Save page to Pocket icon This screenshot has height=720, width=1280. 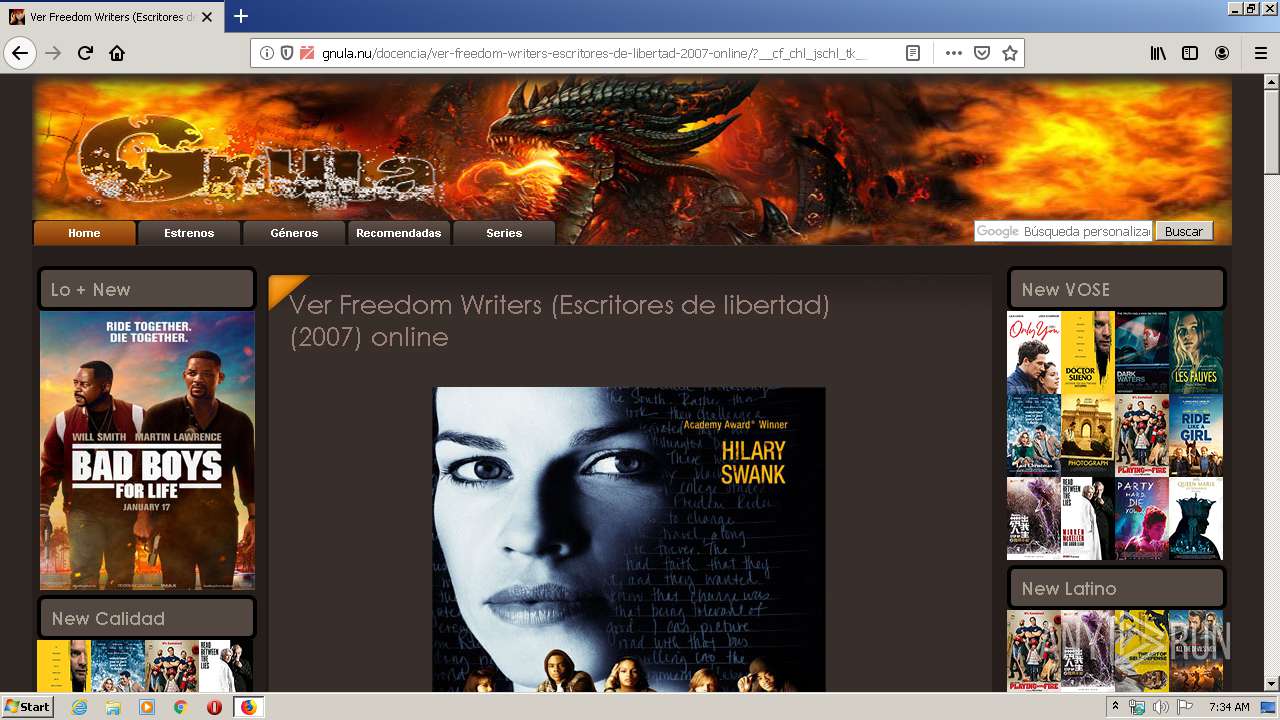click(982, 53)
